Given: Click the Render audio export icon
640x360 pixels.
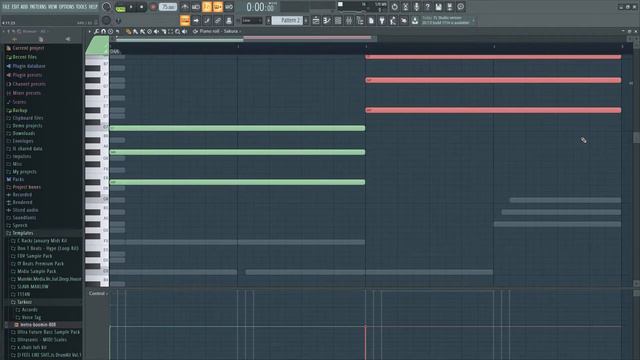Looking at the screenshot, I should click(x=449, y=7).
